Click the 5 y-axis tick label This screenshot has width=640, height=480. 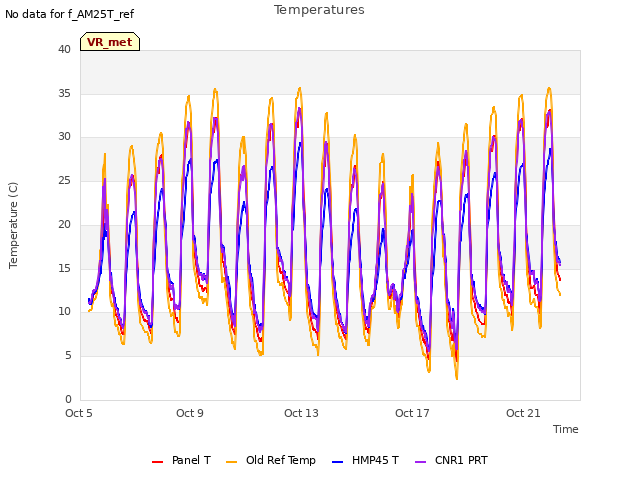pyautogui.click(x=68, y=356)
